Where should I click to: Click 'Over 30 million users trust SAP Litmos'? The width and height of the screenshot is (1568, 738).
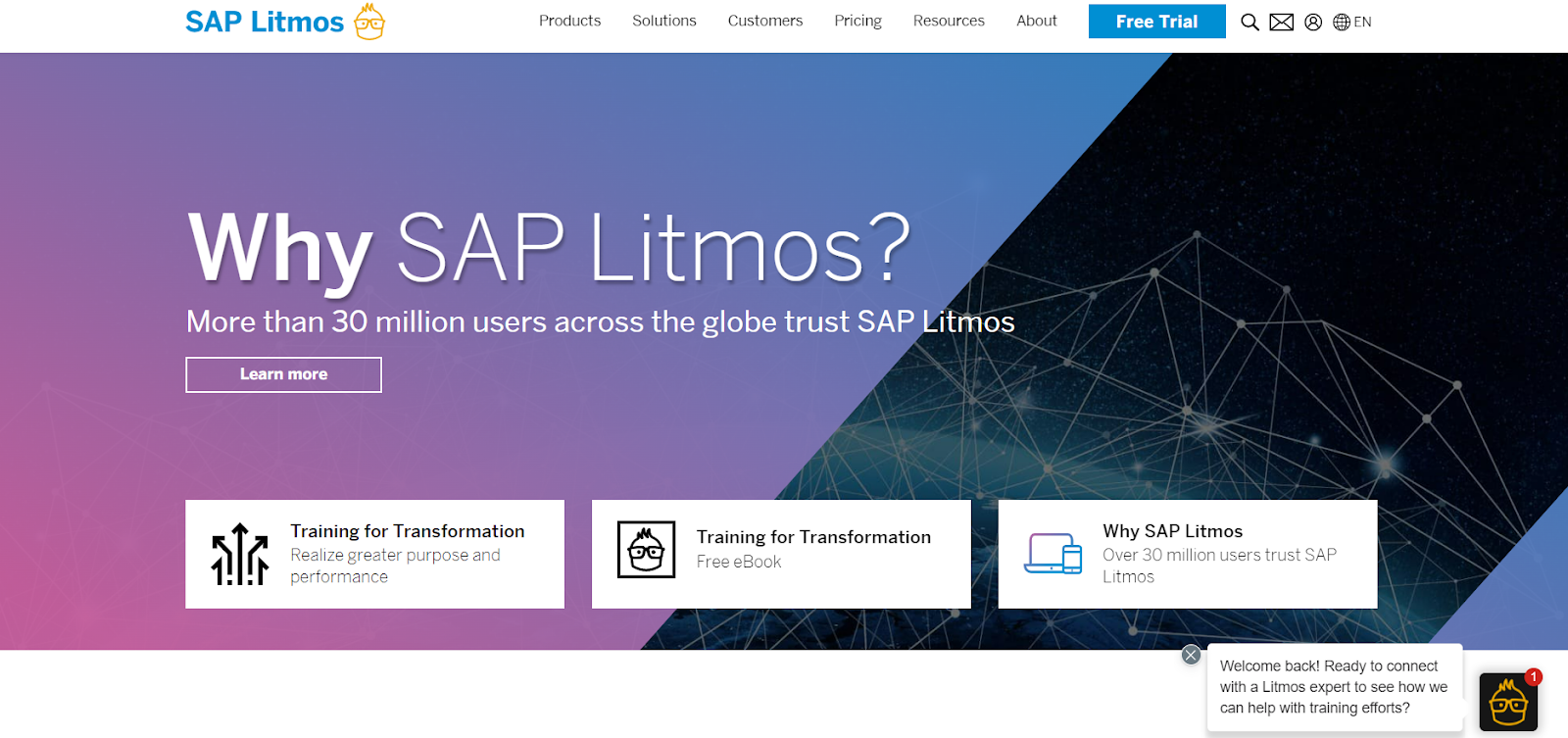point(1219,566)
